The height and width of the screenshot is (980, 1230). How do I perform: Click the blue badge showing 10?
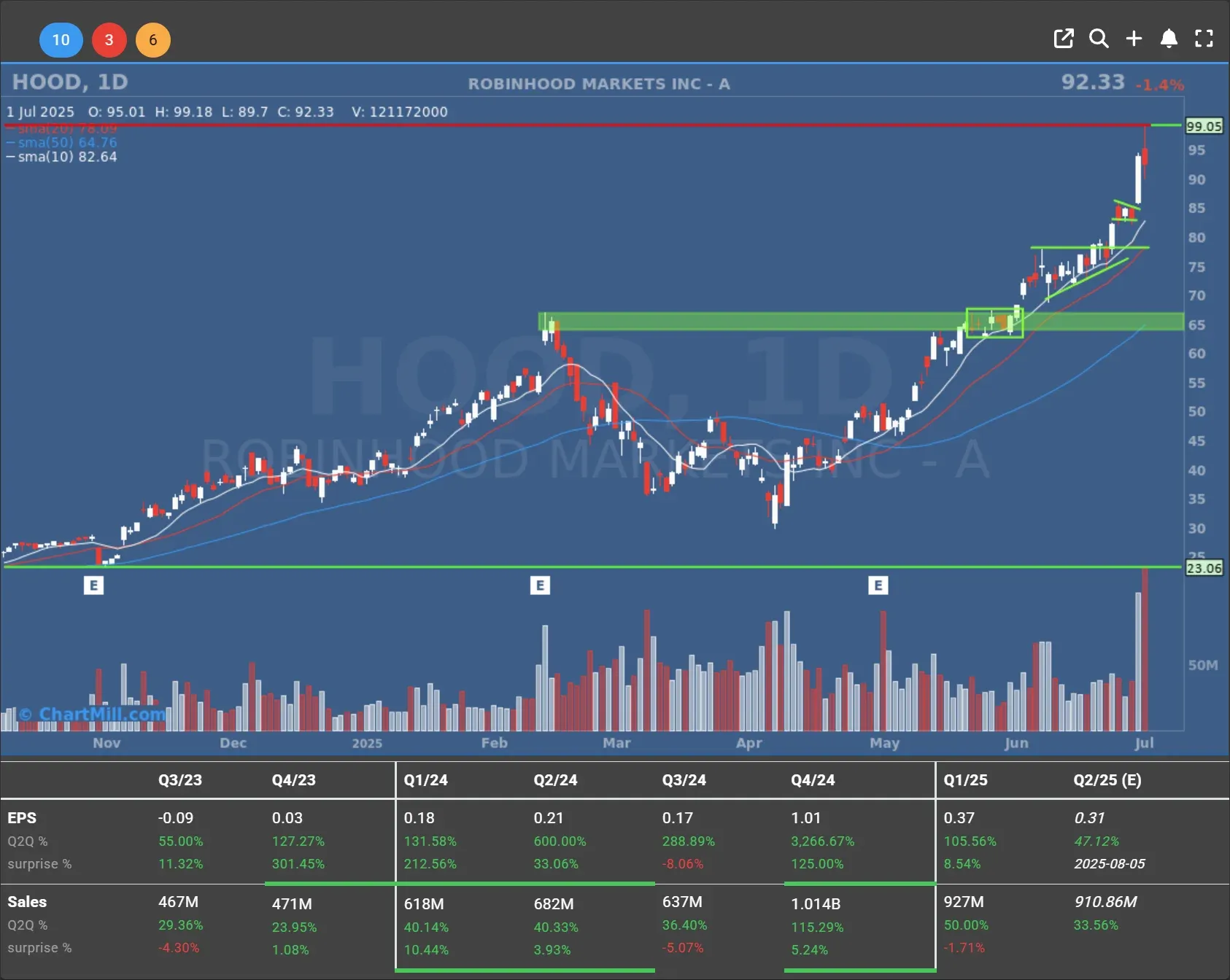(61, 39)
